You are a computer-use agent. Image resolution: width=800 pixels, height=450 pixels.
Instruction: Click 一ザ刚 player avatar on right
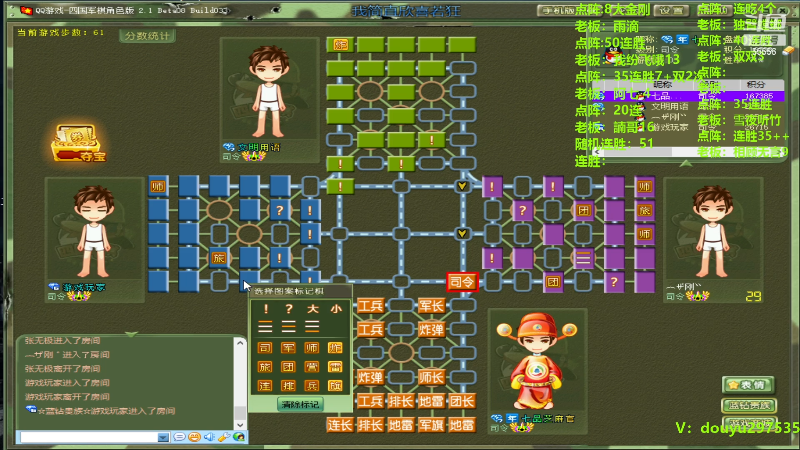pyautogui.click(x=713, y=232)
